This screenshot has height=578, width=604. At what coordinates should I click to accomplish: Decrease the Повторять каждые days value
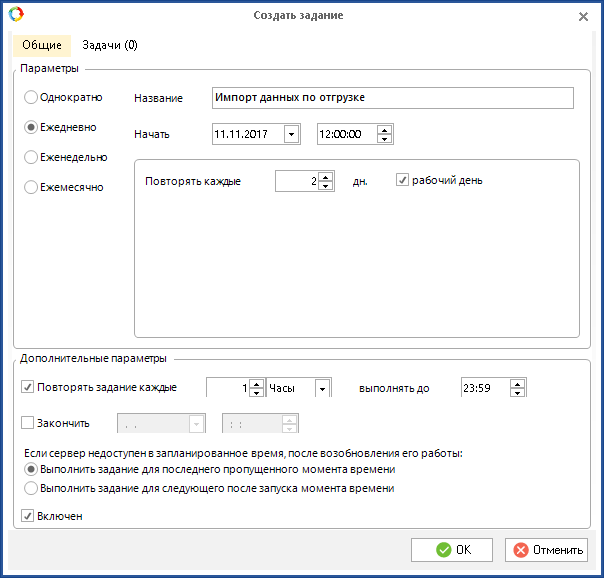[x=326, y=185]
